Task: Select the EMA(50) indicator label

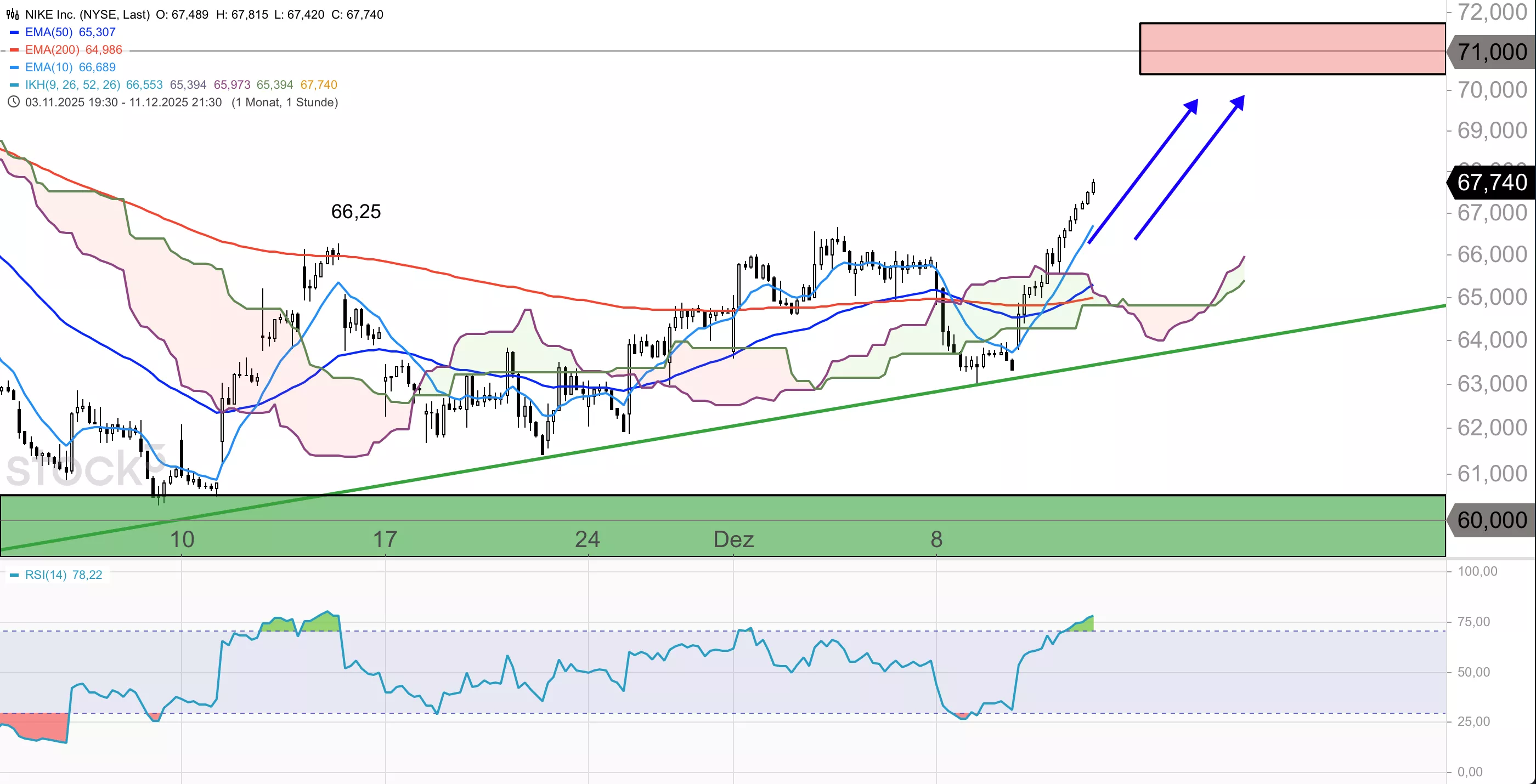Action: tap(49, 32)
